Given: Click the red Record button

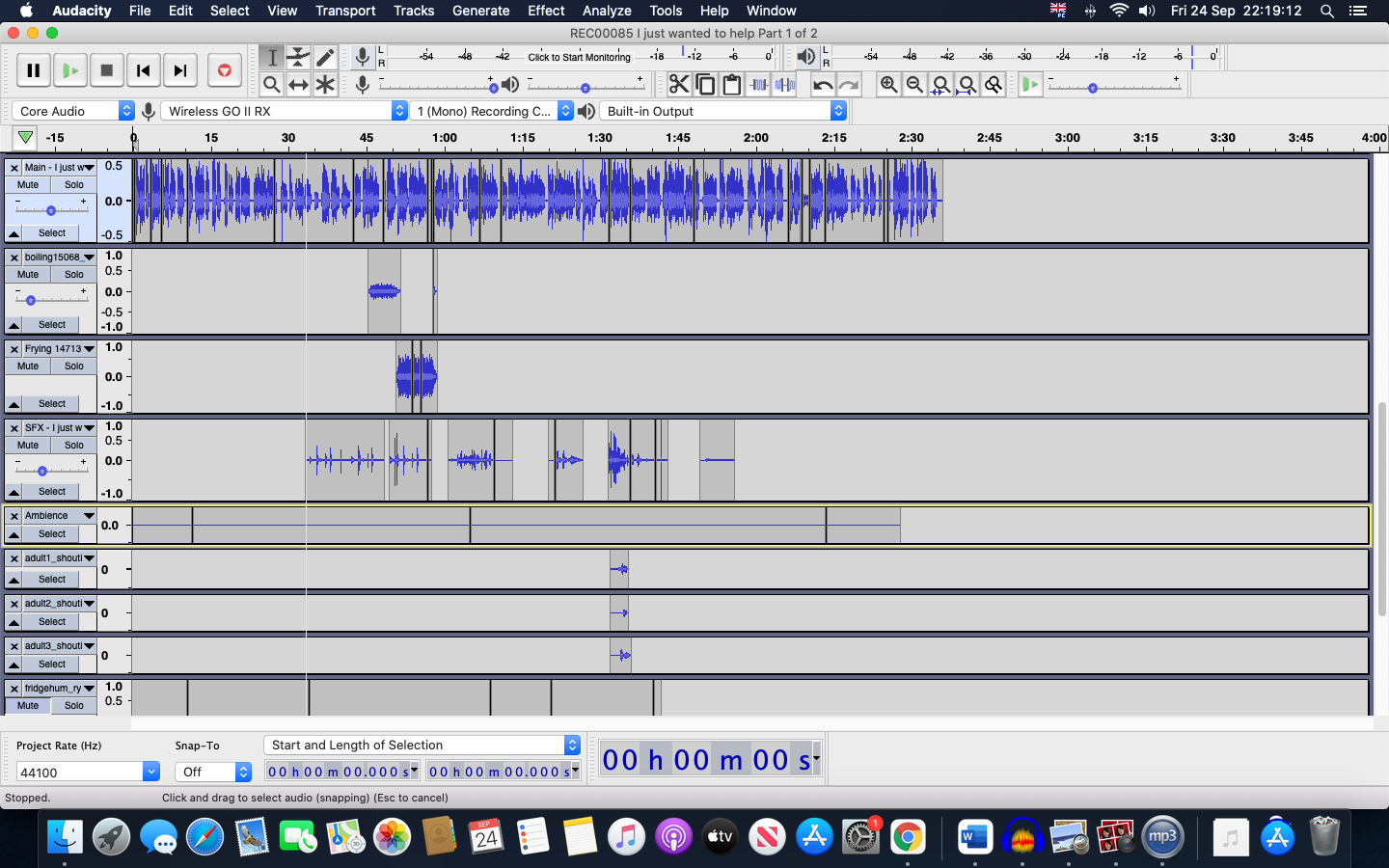Looking at the screenshot, I should pos(224,70).
